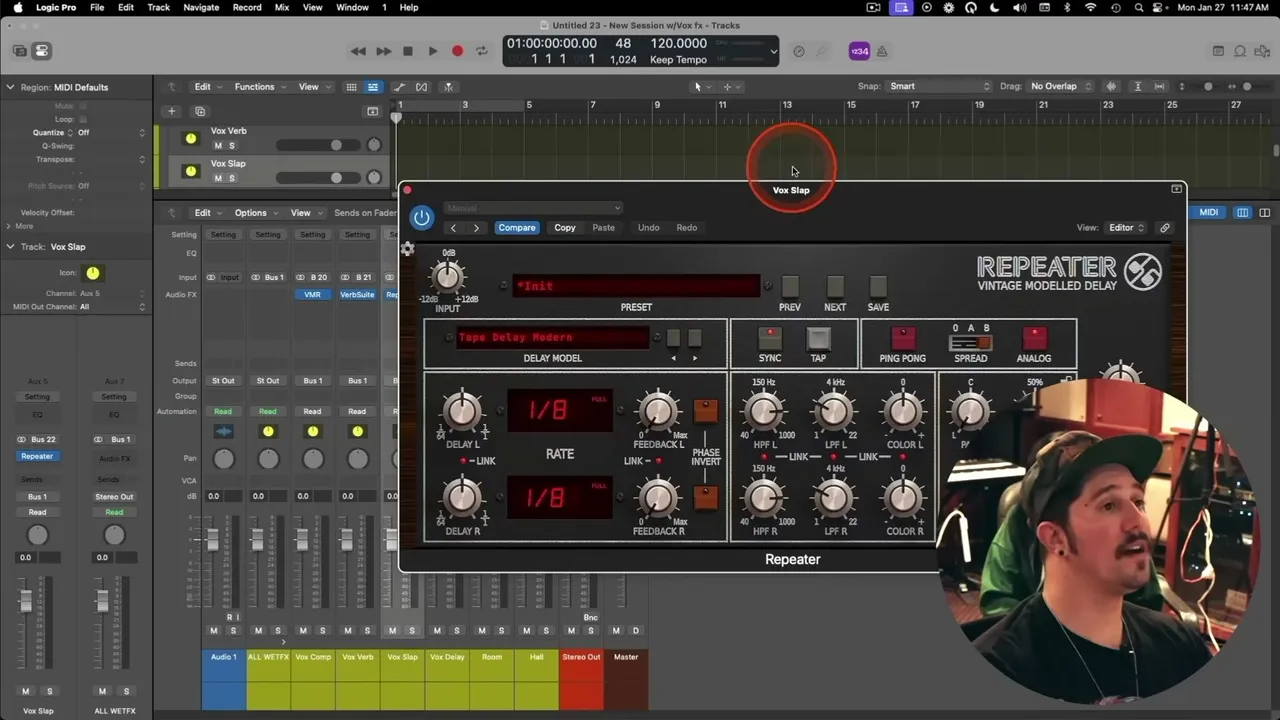The width and height of the screenshot is (1280, 720).
Task: Open the Snap Smart dropdown
Action: point(938,86)
